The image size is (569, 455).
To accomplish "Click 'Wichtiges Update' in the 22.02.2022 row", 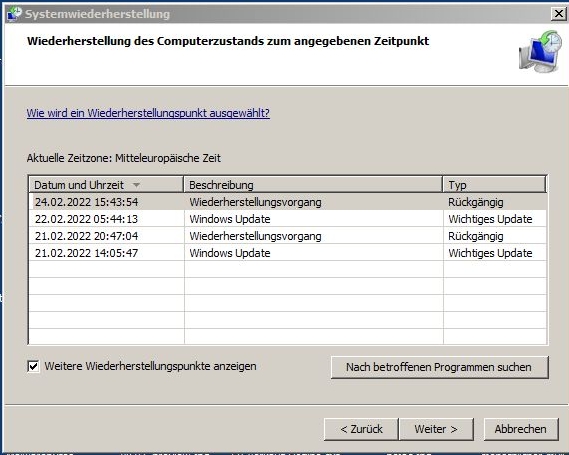I will pyautogui.click(x=490, y=219).
